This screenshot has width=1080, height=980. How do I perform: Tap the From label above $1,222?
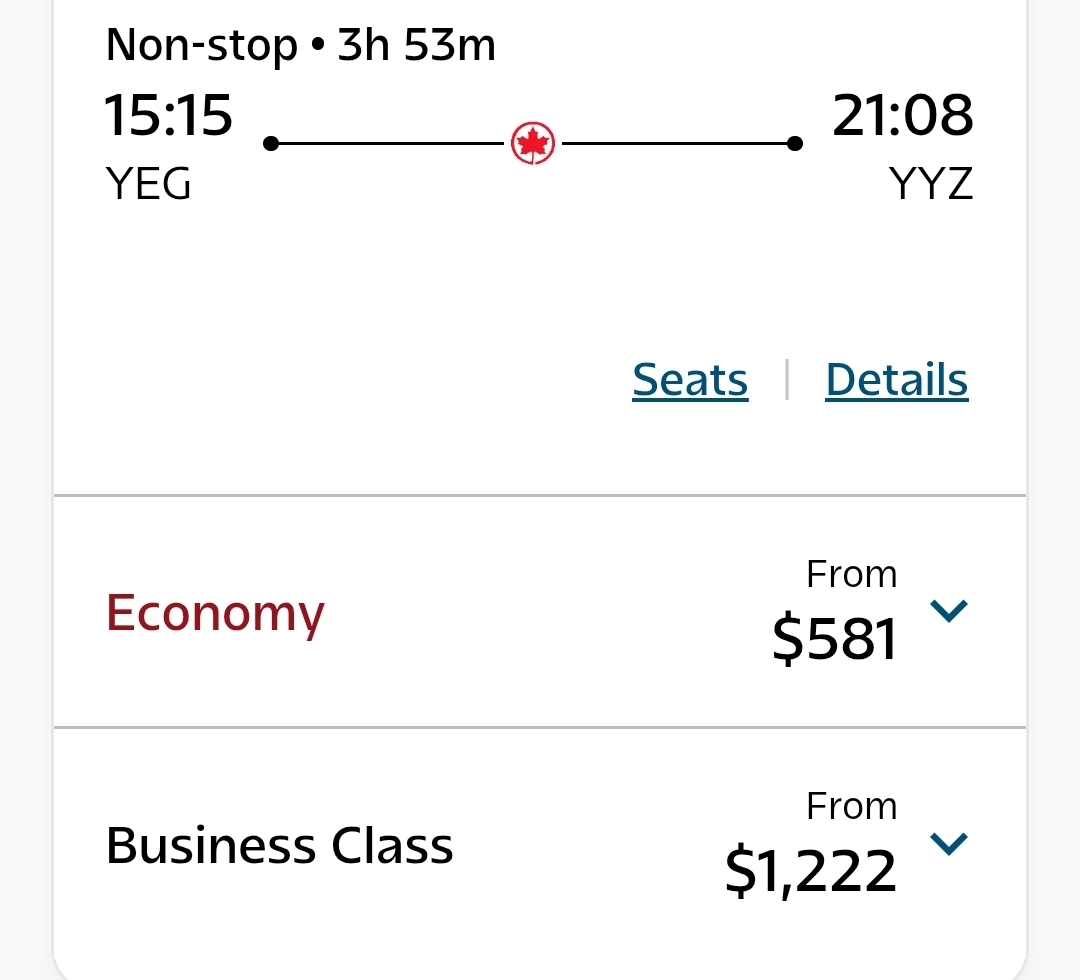pos(851,806)
